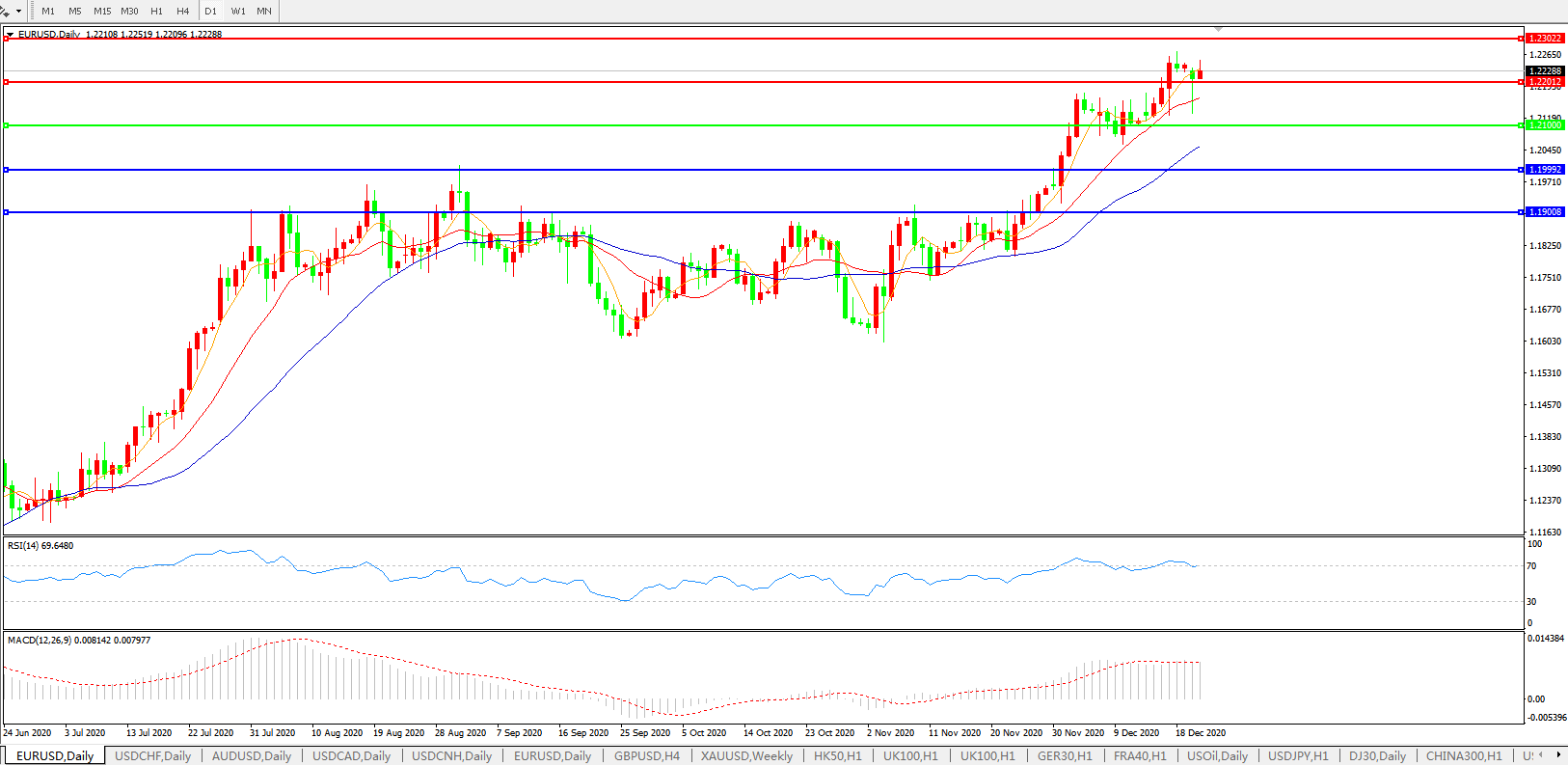This screenshot has width=1568, height=766.
Task: Toggle the M1 timeframe
Action: click(48, 12)
